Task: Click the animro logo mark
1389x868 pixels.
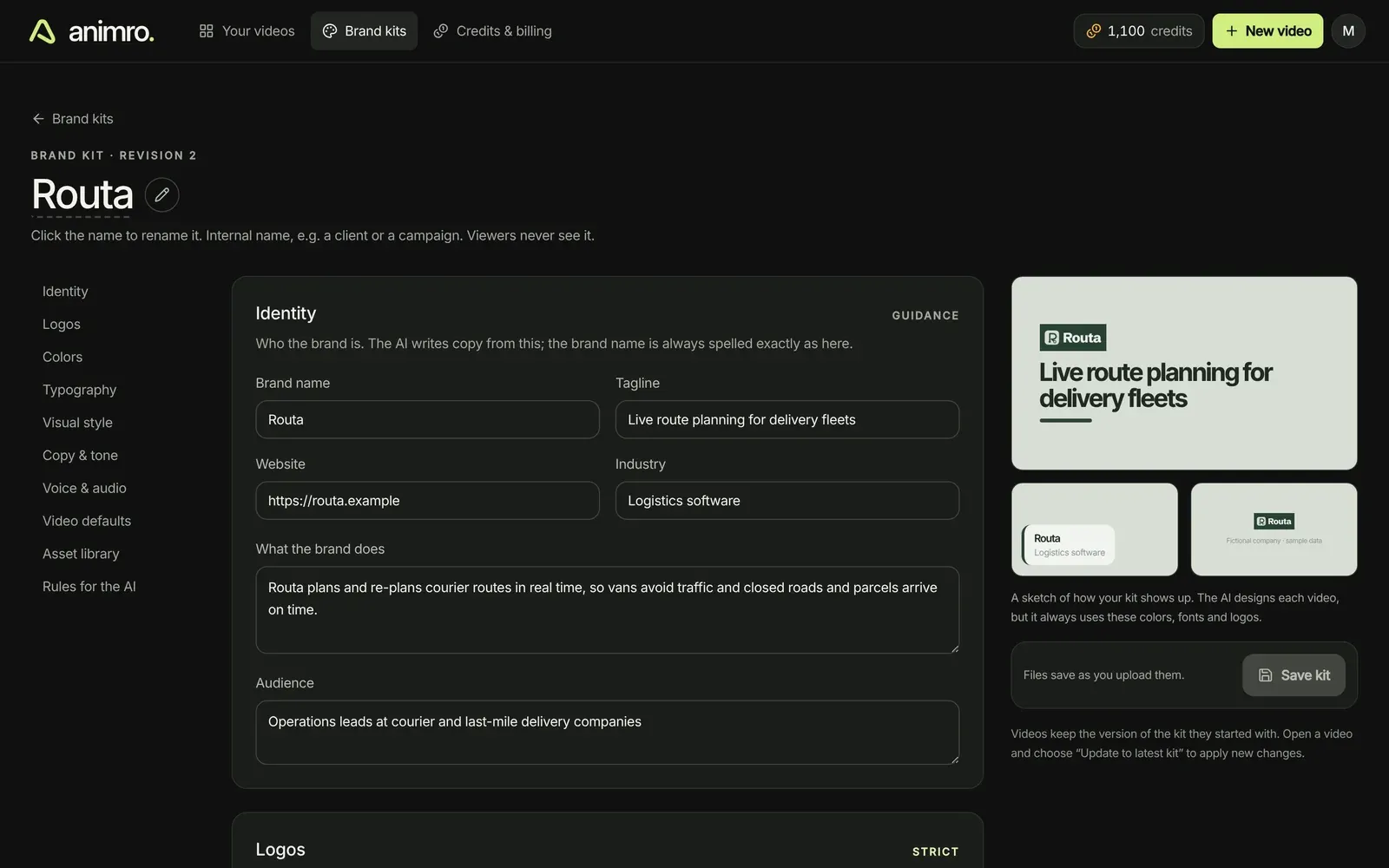Action: pyautogui.click(x=43, y=31)
